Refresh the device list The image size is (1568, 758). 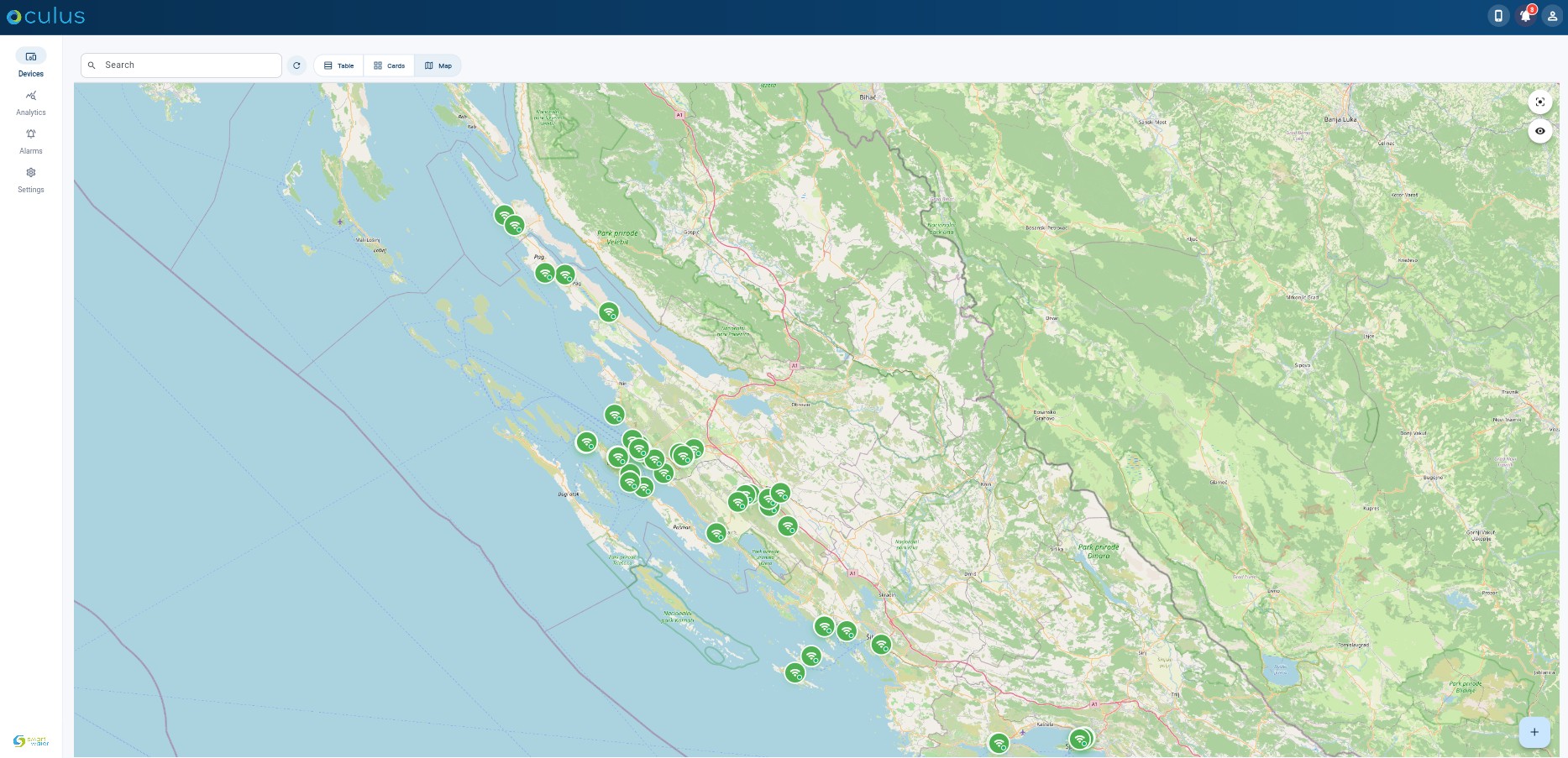point(296,65)
